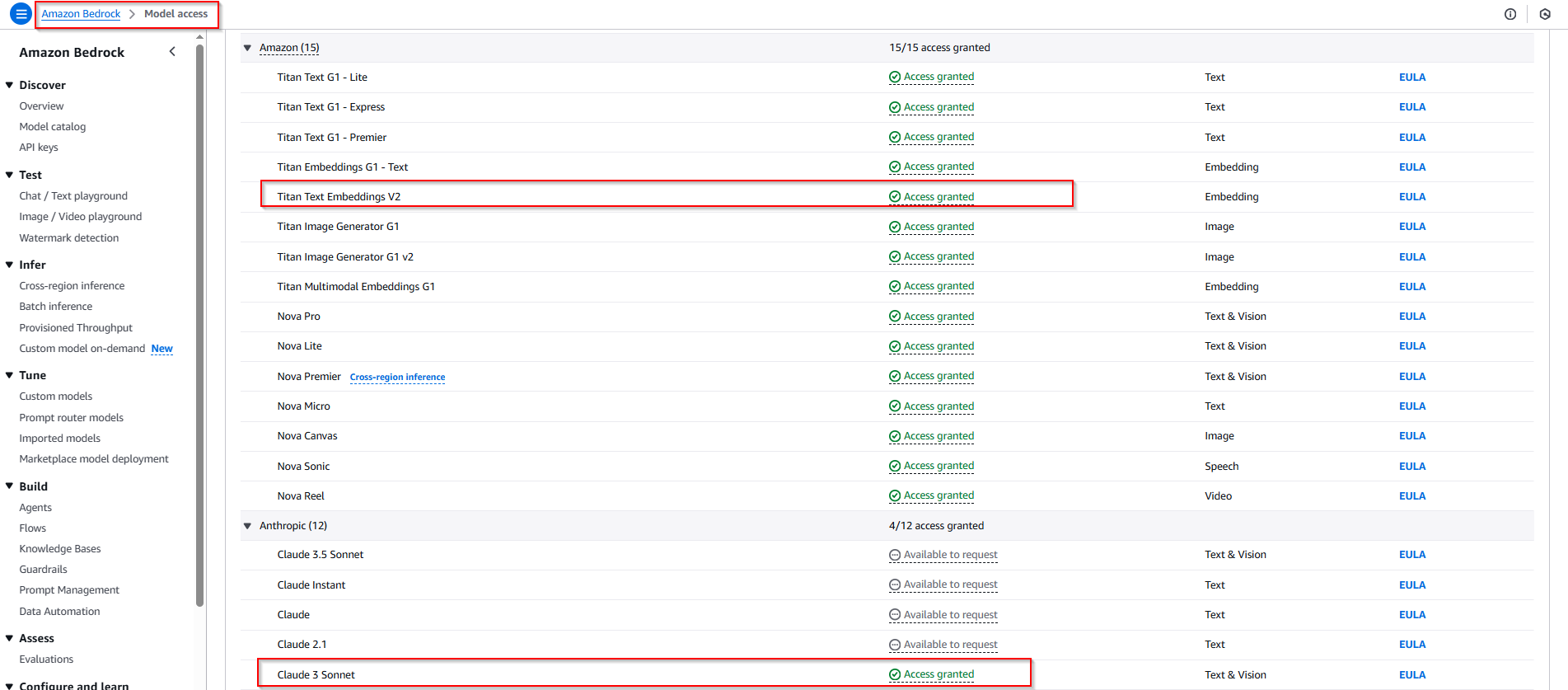This screenshot has height=690, width=1568.
Task: Open API keys in the sidebar
Action: point(39,148)
